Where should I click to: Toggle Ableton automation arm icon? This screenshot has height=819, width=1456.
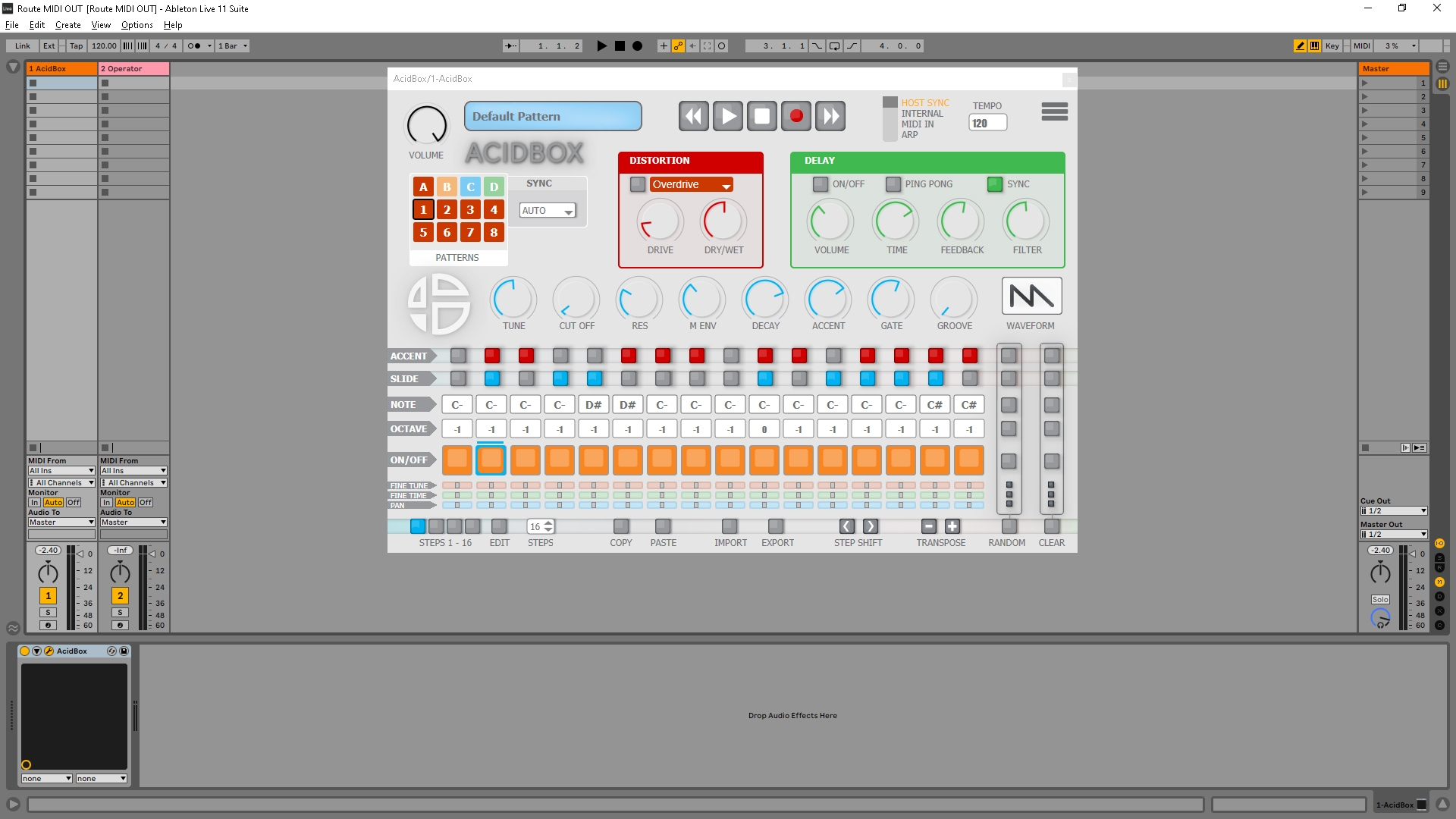coord(678,45)
